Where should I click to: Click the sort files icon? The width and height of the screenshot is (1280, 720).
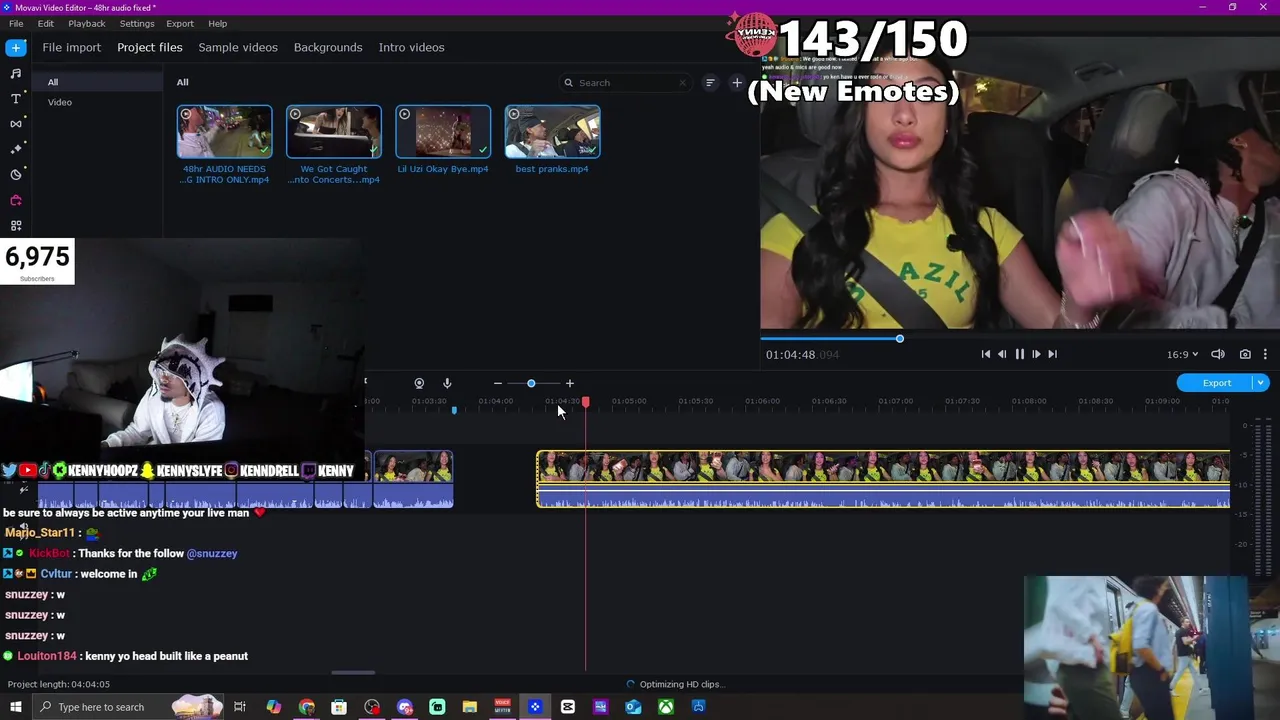pyautogui.click(x=710, y=83)
